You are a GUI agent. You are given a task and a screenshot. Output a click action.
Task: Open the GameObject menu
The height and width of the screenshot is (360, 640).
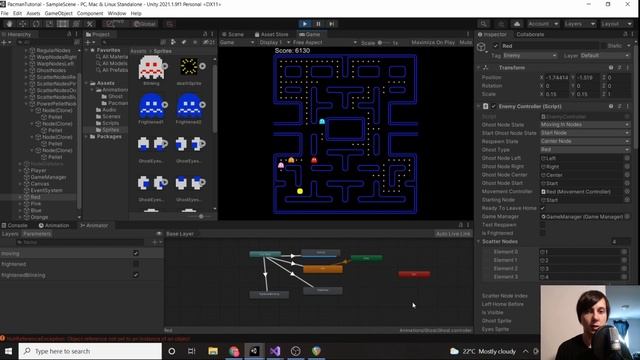pos(58,13)
